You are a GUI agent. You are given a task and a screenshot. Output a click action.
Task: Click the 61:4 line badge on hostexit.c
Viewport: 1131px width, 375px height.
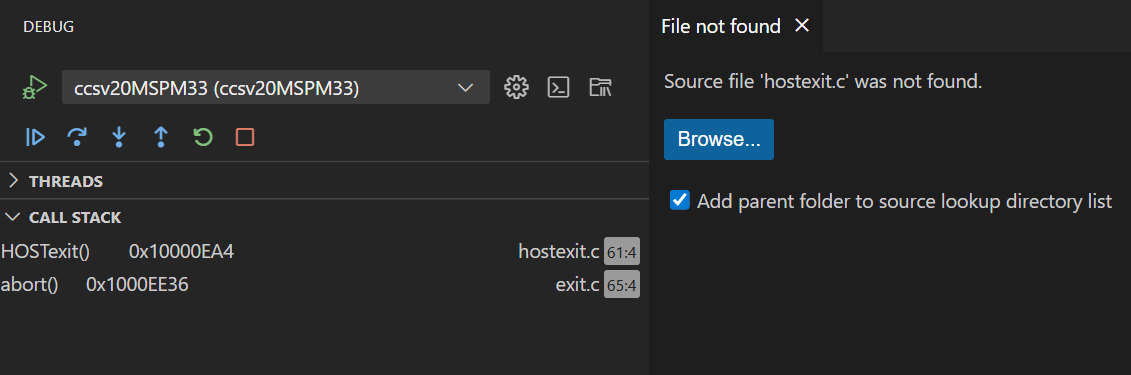click(622, 252)
